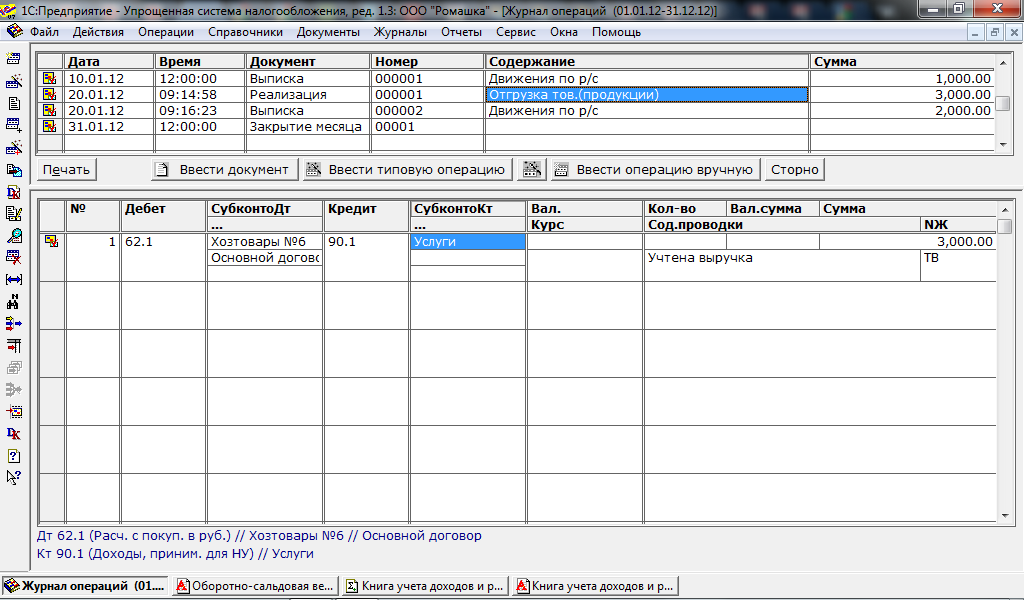The image size is (1024, 600).
Task: Click the blank document sheet icon
Action: (x=13, y=103)
